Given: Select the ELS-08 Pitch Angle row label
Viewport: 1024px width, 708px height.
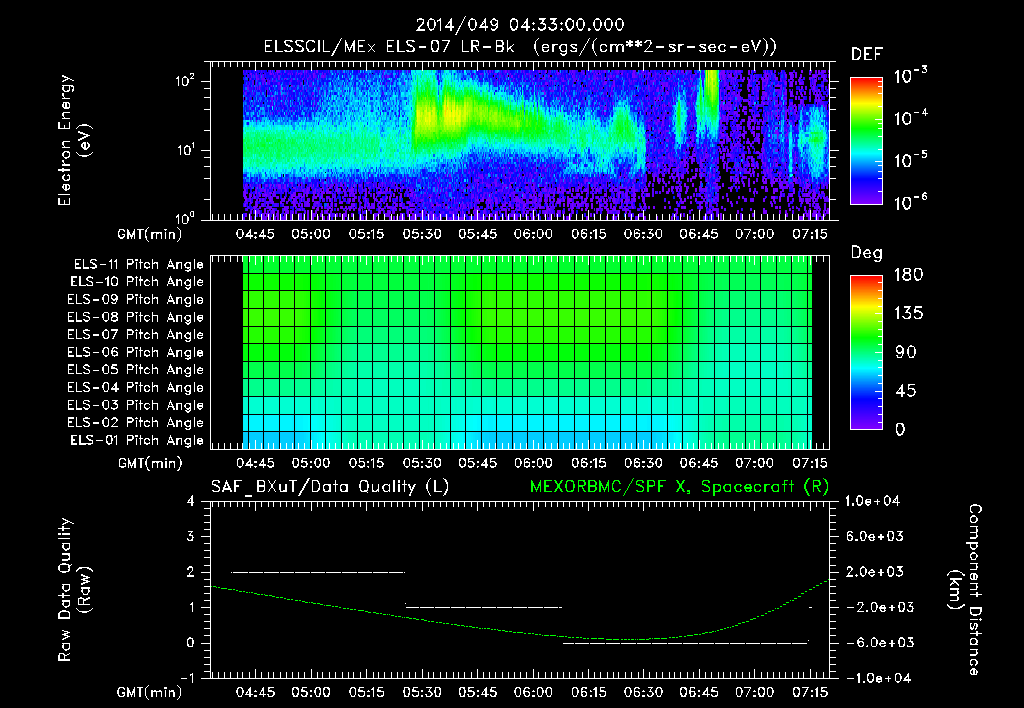Looking at the screenshot, I should click(x=136, y=317).
